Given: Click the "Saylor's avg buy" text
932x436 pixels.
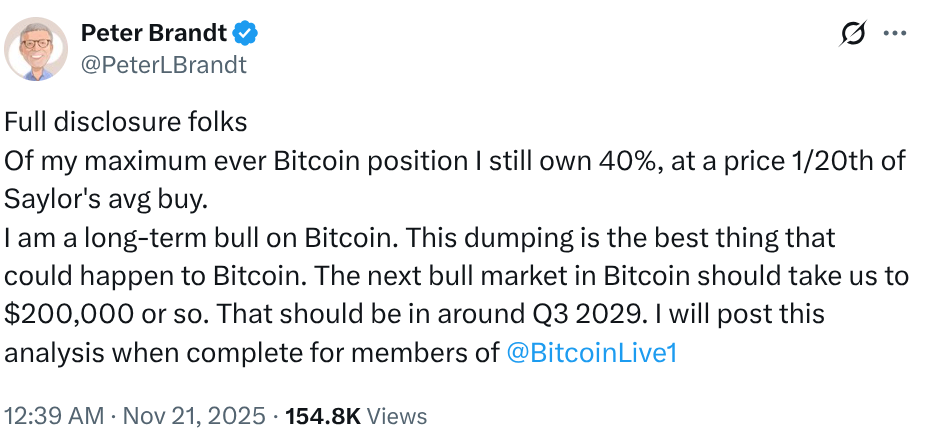Looking at the screenshot, I should pyautogui.click(x=105, y=199).
